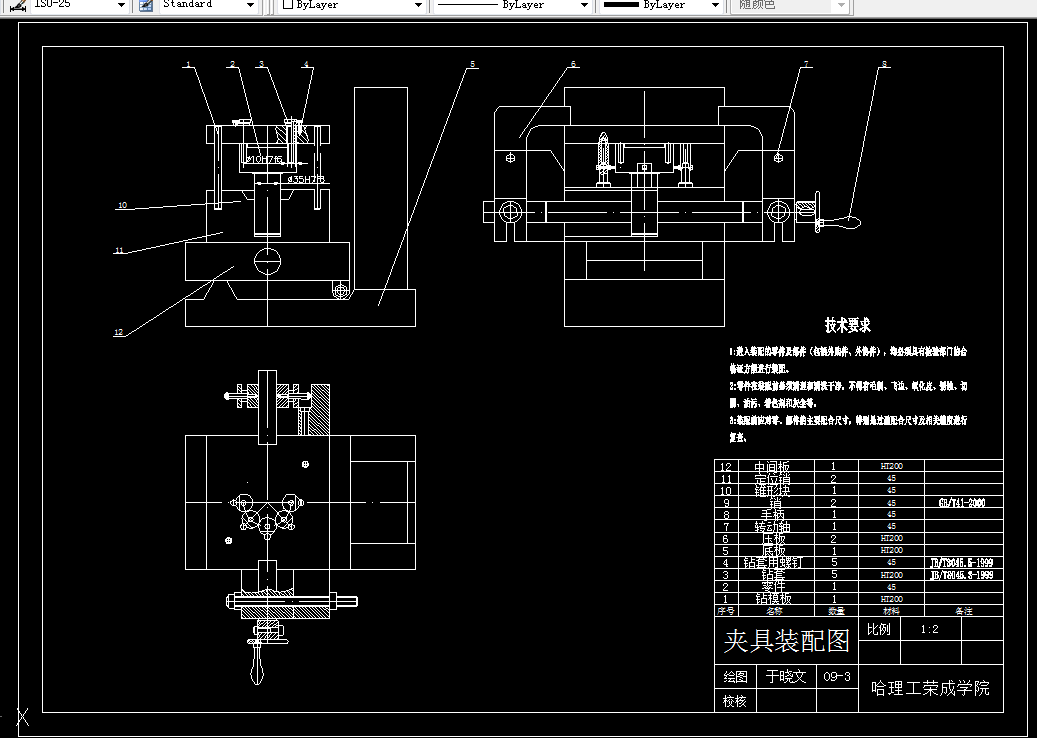Click the JB/T8045.5-1999 remark text
The width and height of the screenshot is (1037, 738).
click(962, 563)
